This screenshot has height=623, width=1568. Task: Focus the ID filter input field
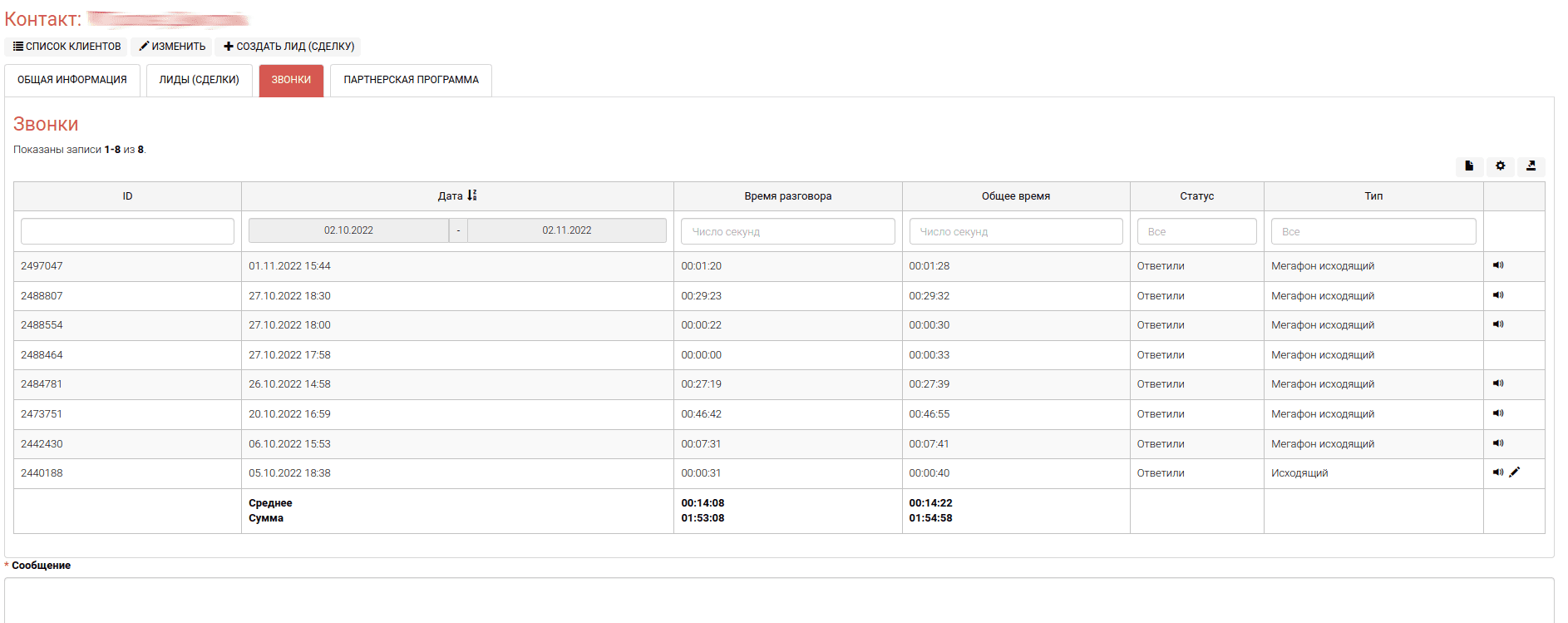(x=127, y=231)
